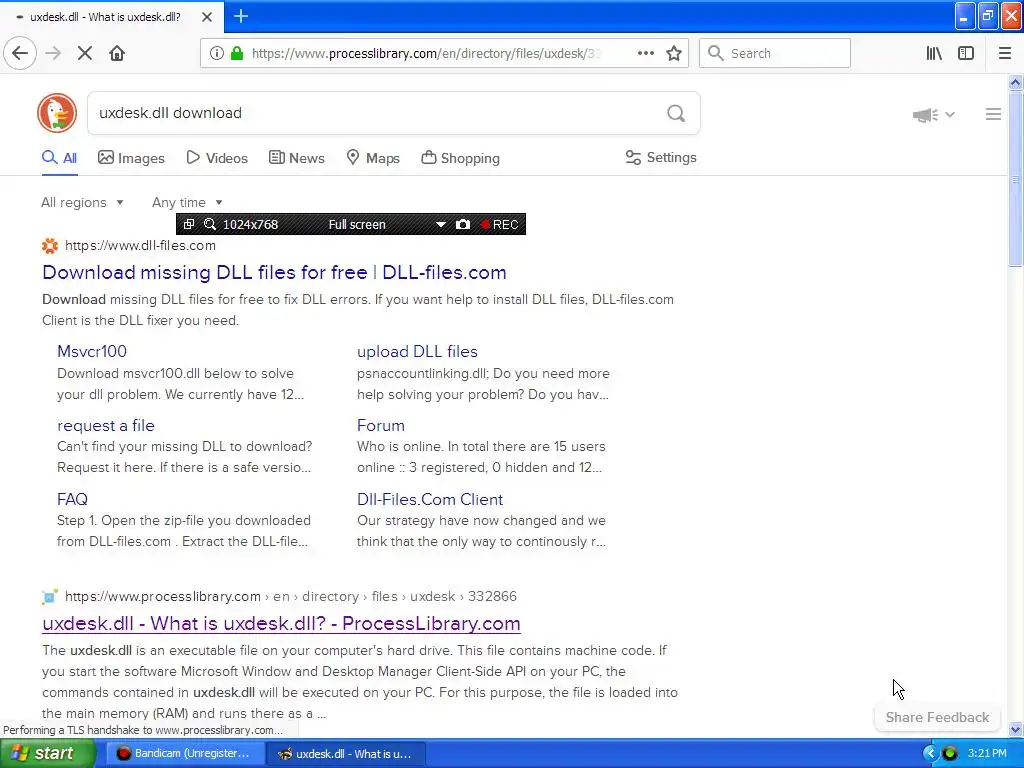
Task: Open the request a file sublink
Action: pos(106,426)
